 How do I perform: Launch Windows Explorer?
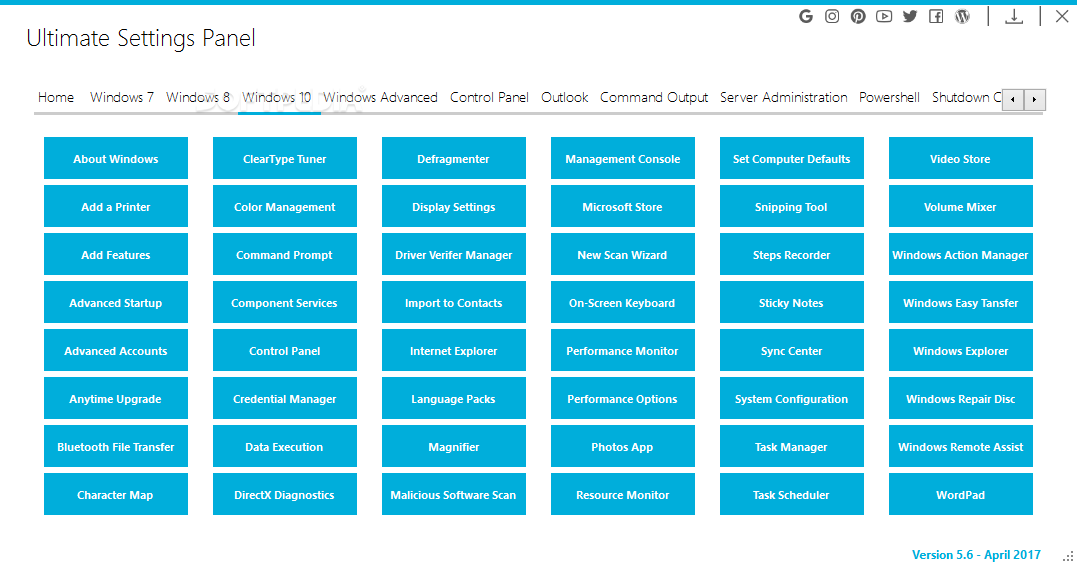[961, 351]
